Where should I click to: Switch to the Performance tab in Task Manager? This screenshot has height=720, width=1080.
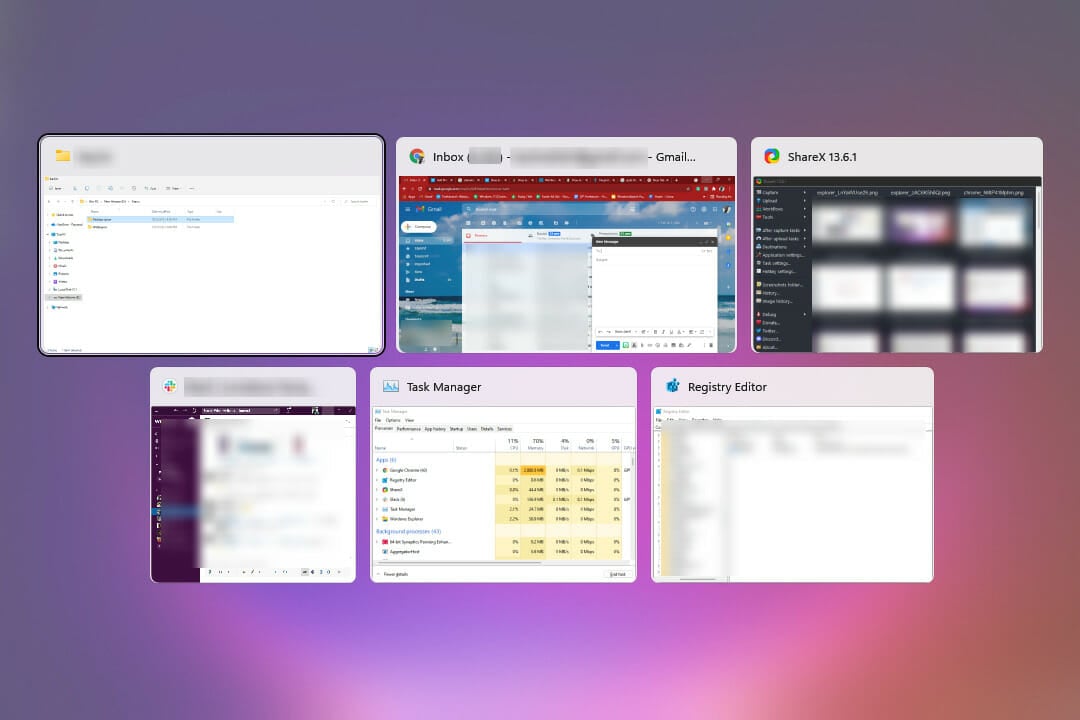coord(407,429)
